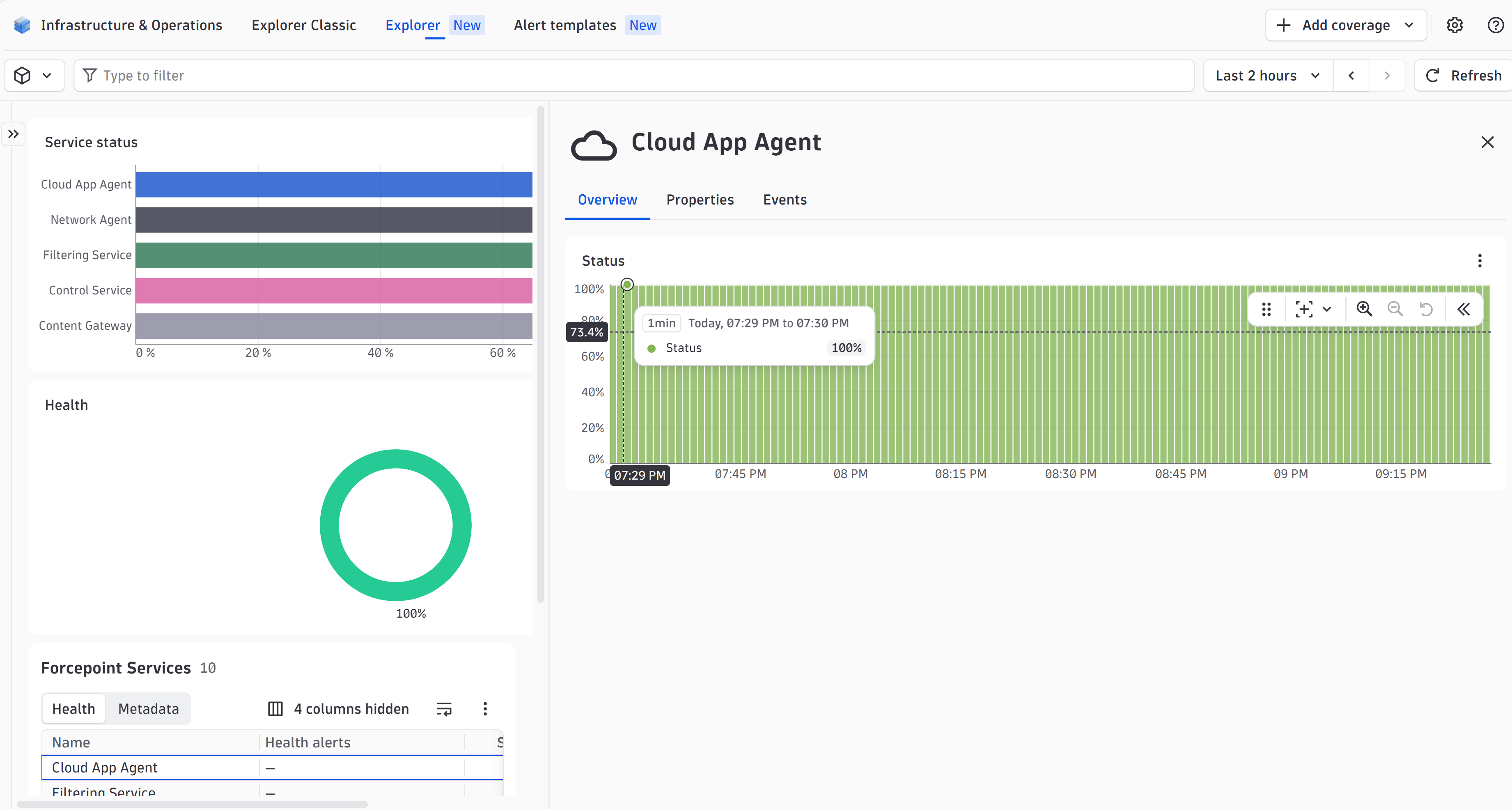Click the Refresh button
This screenshot has height=809, width=1512.
click(1463, 76)
